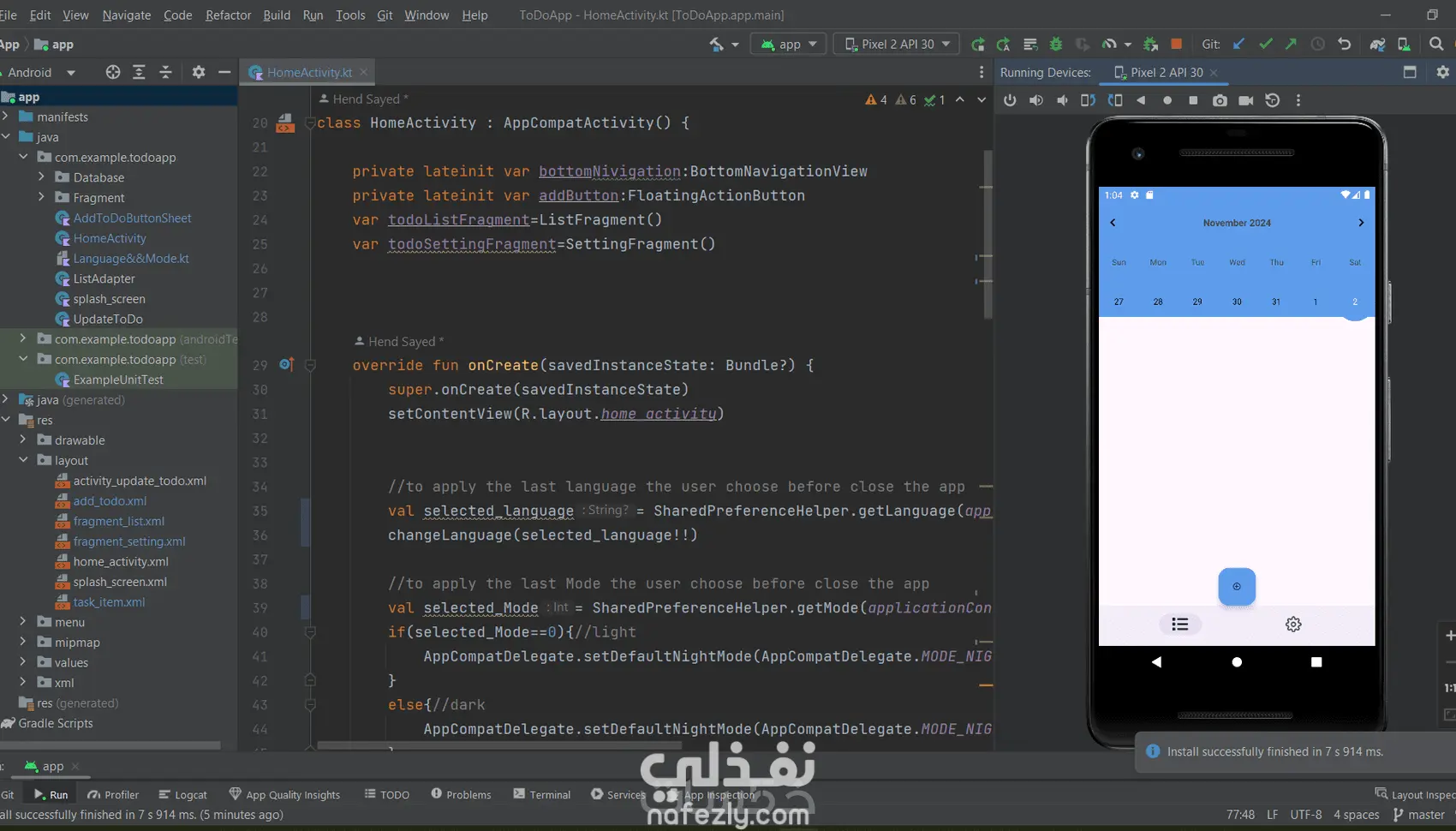1456x831 pixels.
Task: Open Pixel 2 API 30 device dropdown
Action: [896, 44]
